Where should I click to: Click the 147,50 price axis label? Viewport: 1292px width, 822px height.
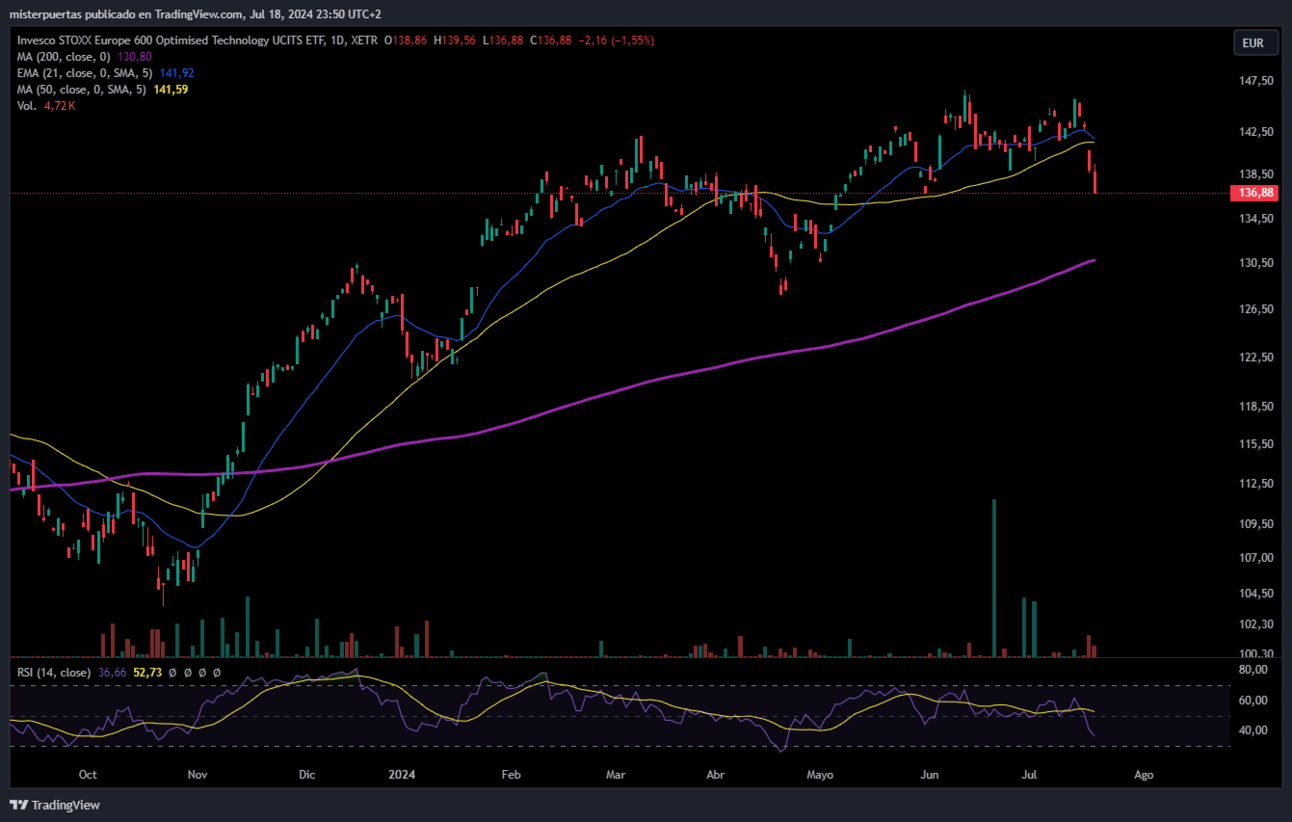tap(1254, 81)
